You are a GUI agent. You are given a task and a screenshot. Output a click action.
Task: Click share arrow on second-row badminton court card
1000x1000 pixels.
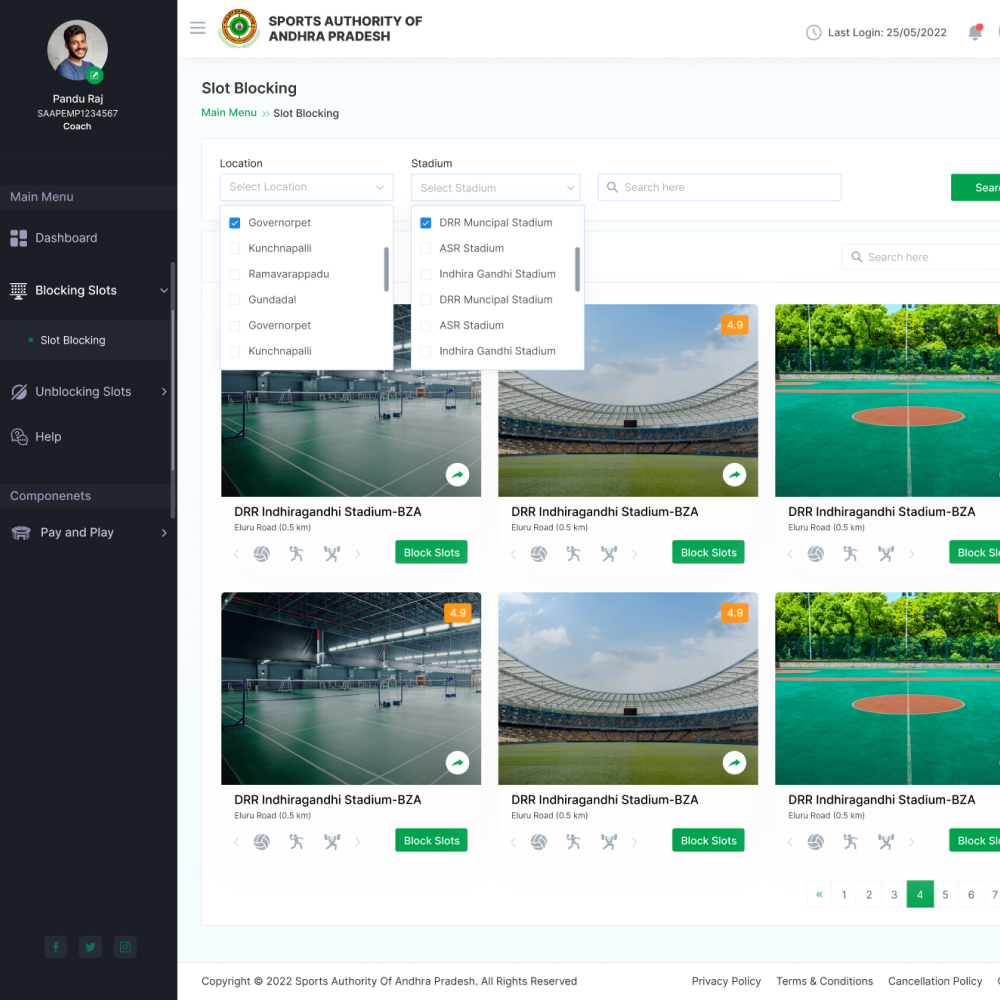[x=457, y=763]
